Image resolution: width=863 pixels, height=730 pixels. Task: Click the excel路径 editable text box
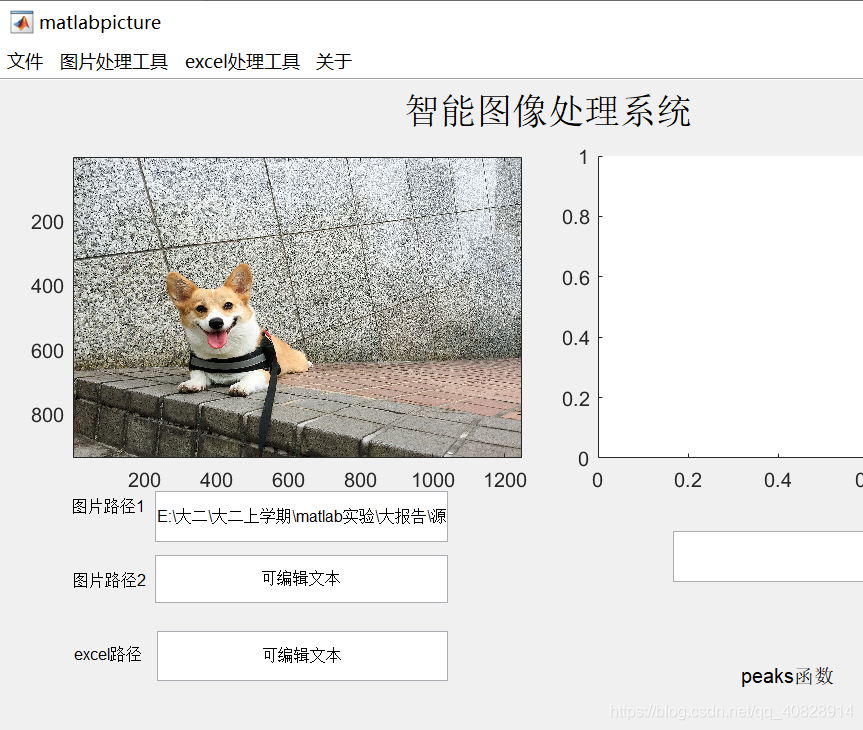[301, 656]
